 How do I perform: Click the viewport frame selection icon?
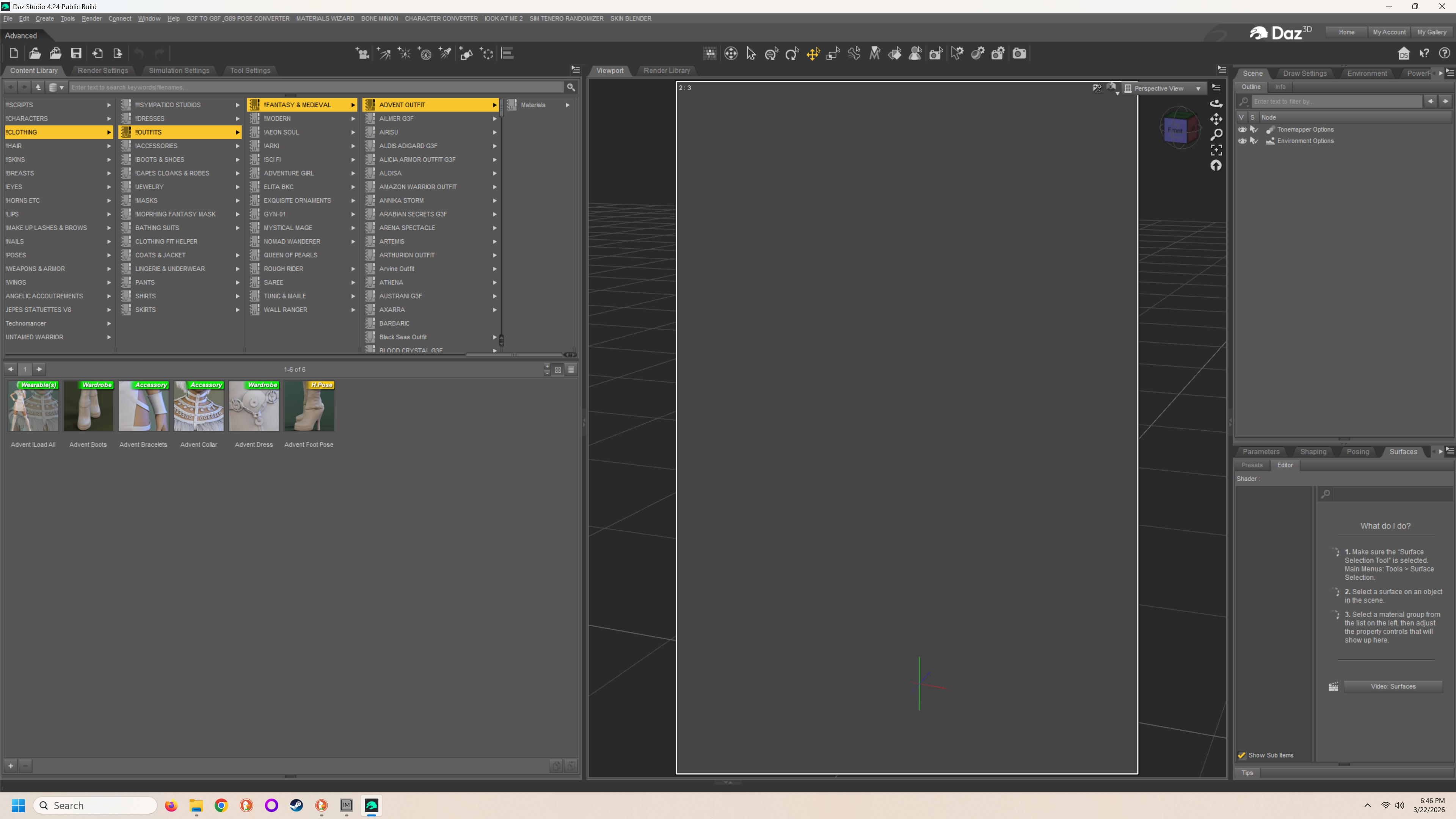click(1216, 150)
